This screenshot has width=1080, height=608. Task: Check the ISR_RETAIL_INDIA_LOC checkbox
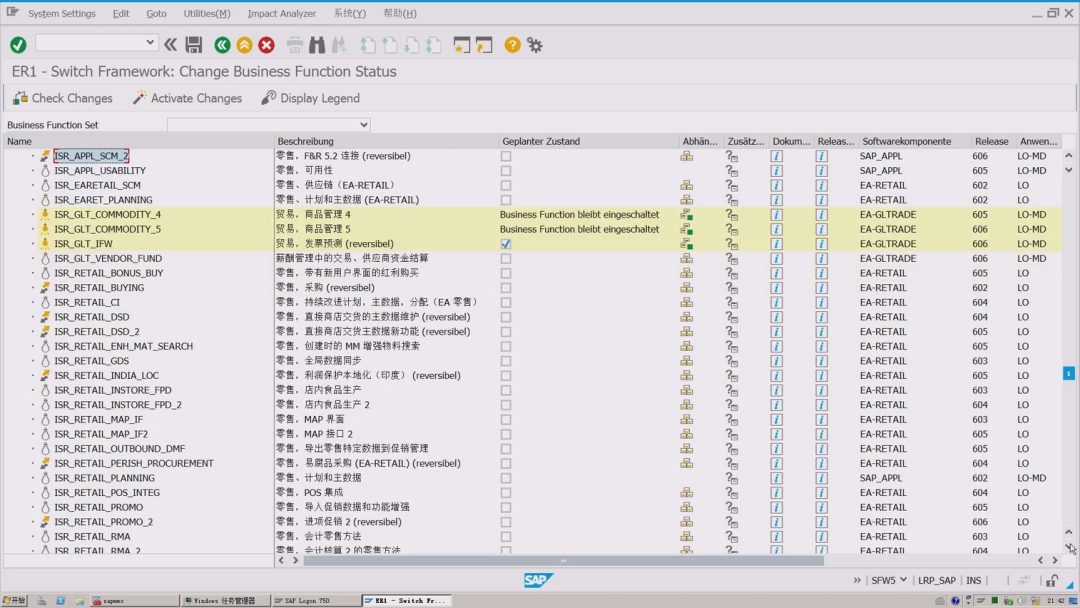(x=506, y=376)
